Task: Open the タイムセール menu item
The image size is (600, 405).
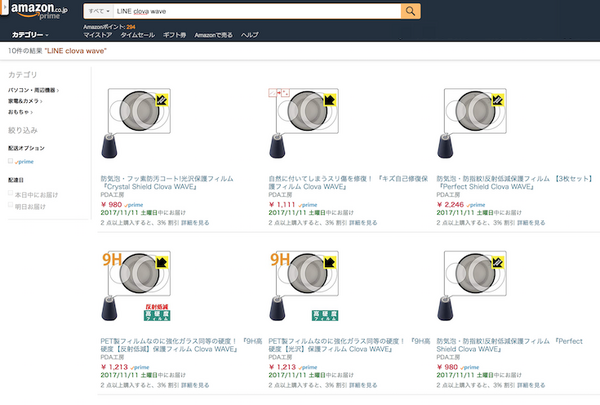Action: pos(136,34)
